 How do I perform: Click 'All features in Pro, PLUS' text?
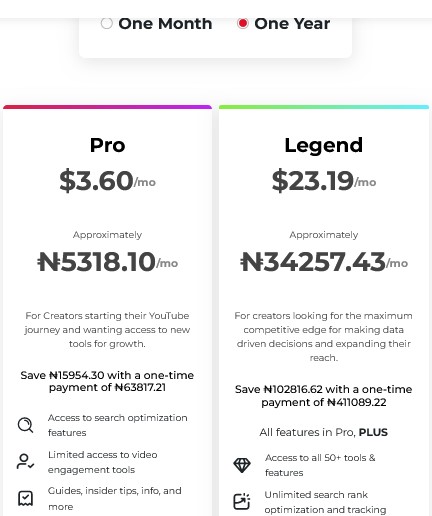pyautogui.click(x=324, y=432)
